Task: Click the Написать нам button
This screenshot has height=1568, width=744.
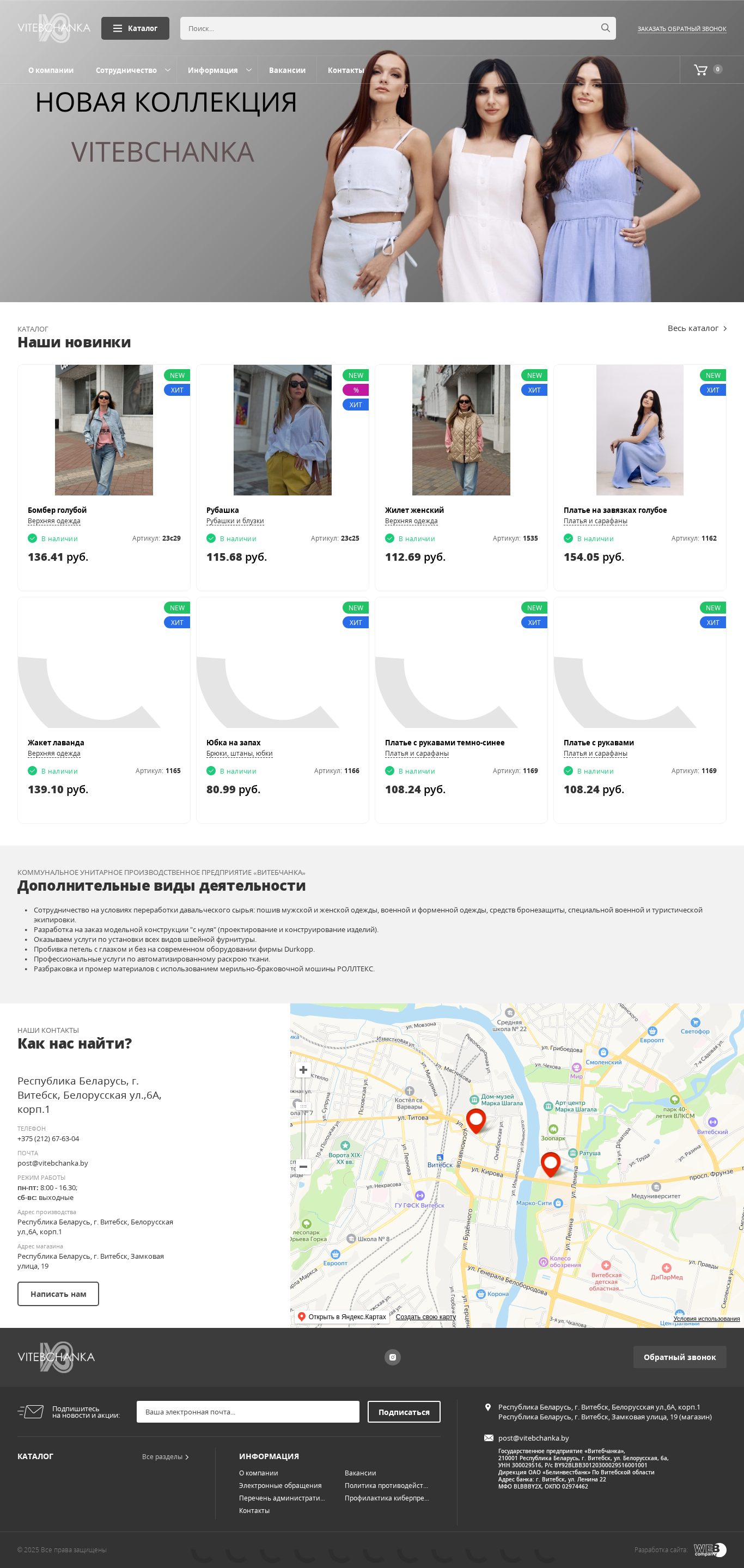Action: click(58, 1294)
